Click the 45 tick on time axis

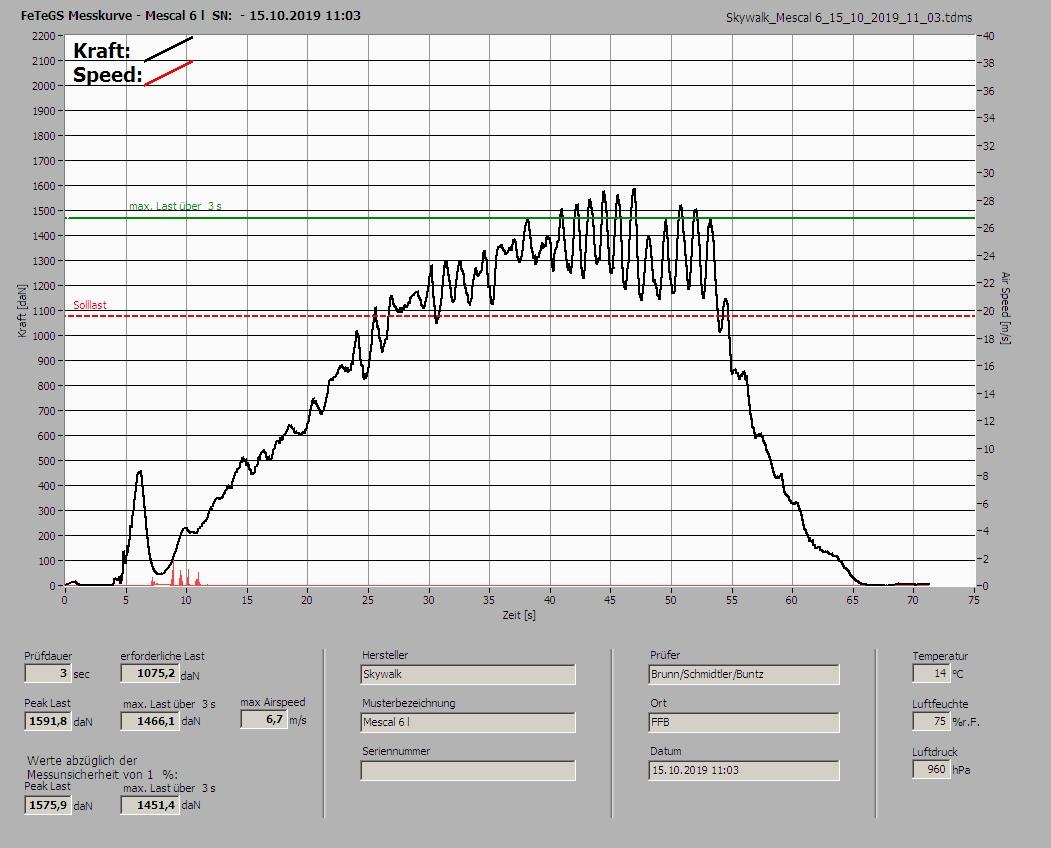(x=610, y=600)
